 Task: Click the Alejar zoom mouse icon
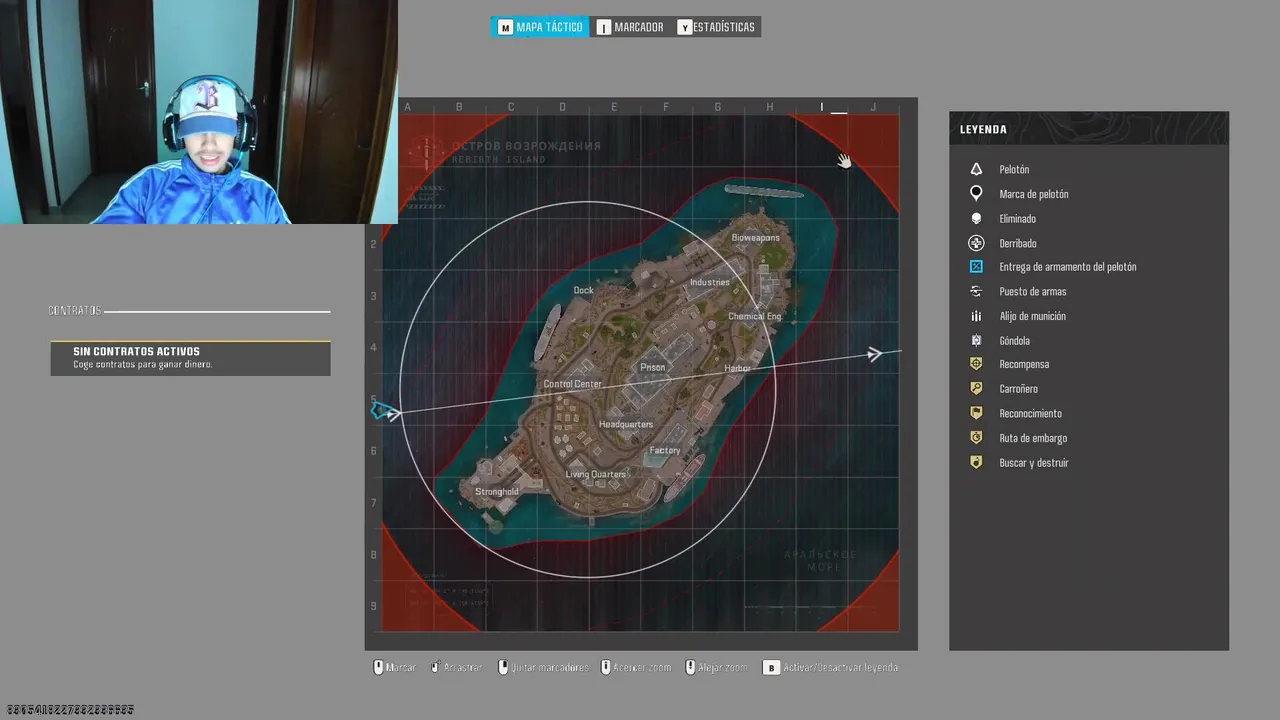[690, 667]
